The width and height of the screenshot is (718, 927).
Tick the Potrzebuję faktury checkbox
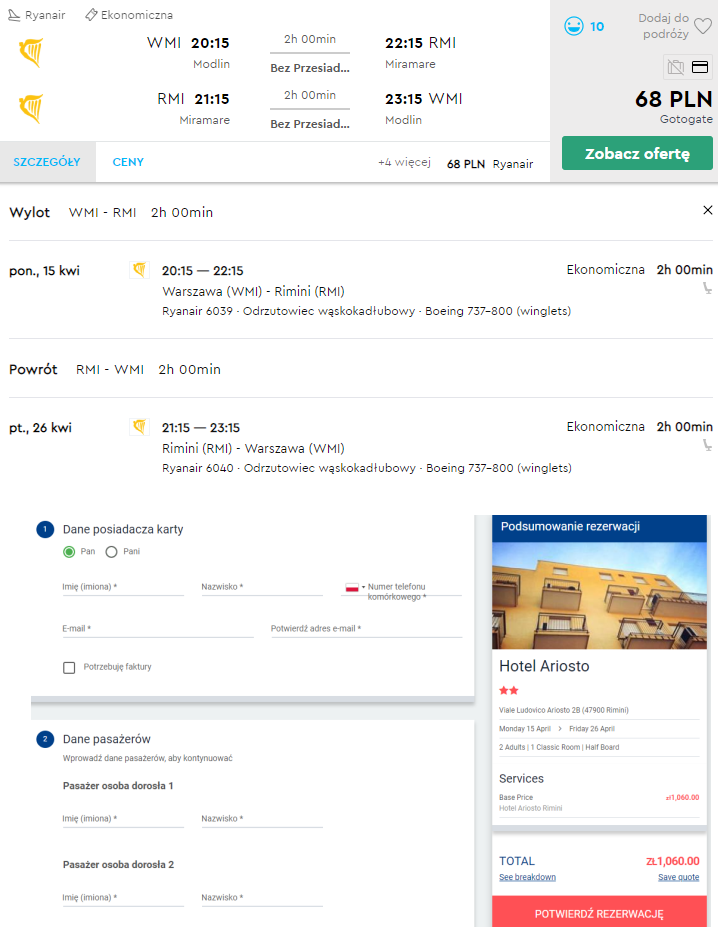(x=69, y=667)
